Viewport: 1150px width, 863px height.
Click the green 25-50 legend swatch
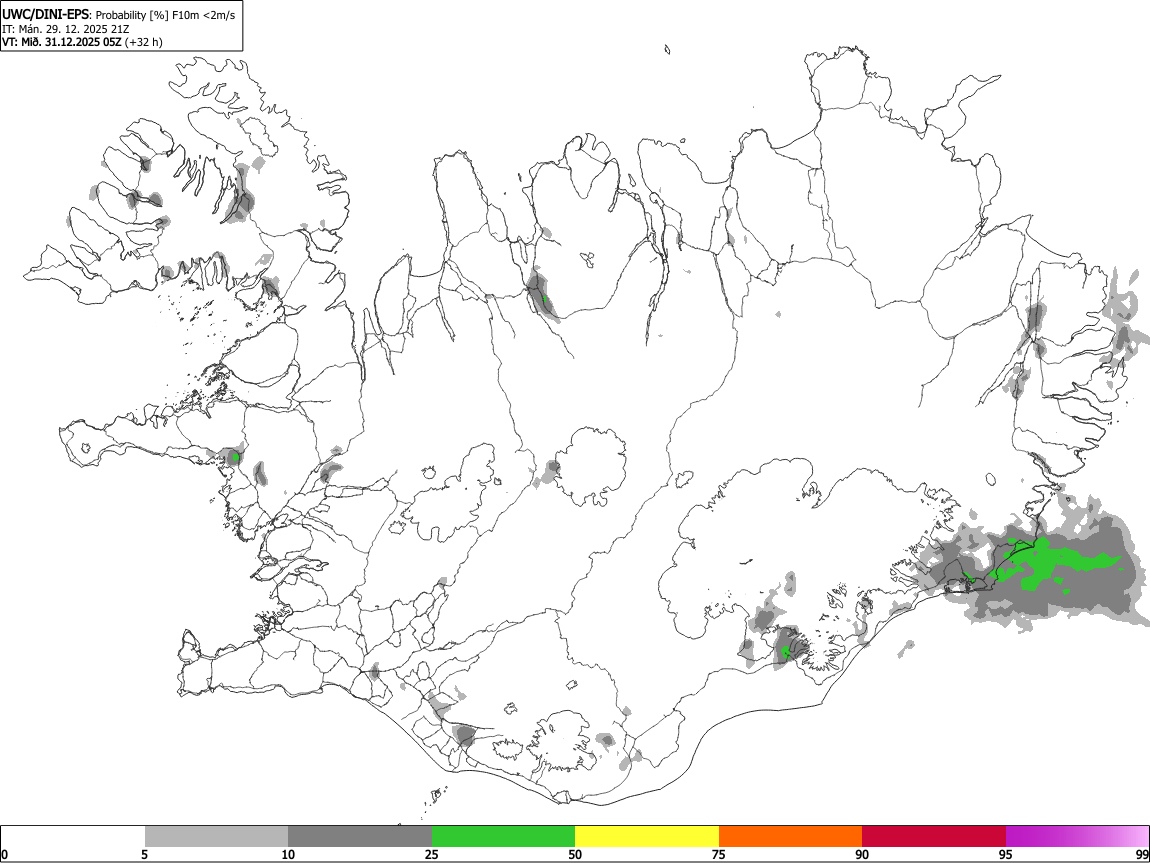[503, 836]
